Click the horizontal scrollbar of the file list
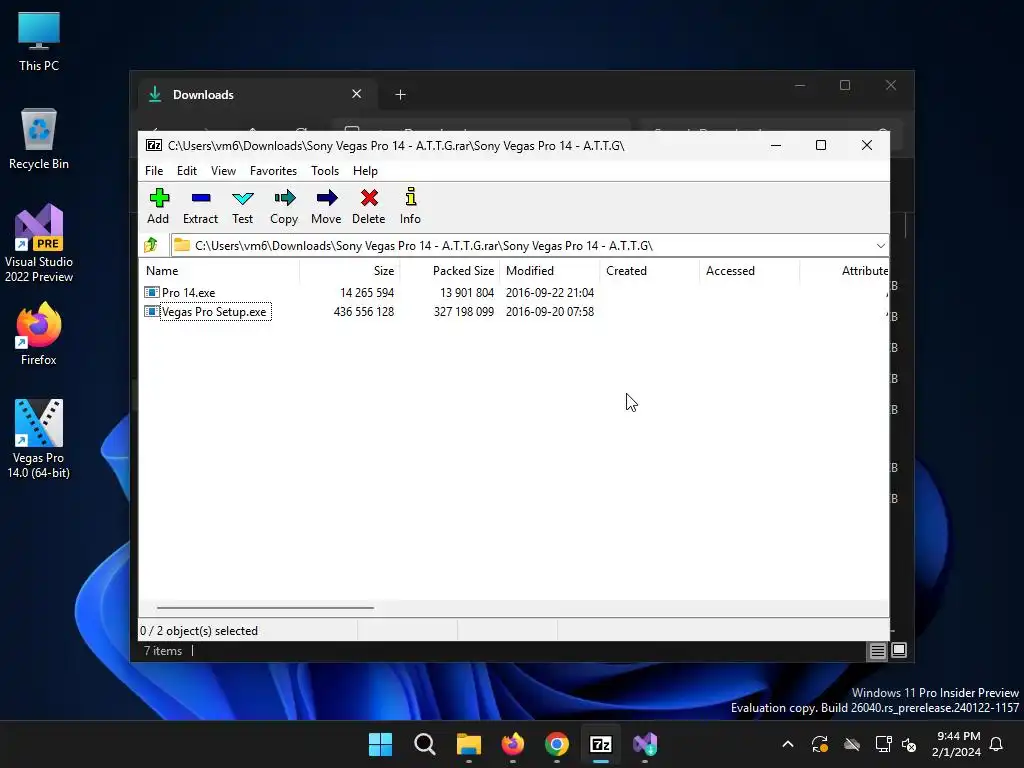The height and width of the screenshot is (768, 1024). pos(265,608)
